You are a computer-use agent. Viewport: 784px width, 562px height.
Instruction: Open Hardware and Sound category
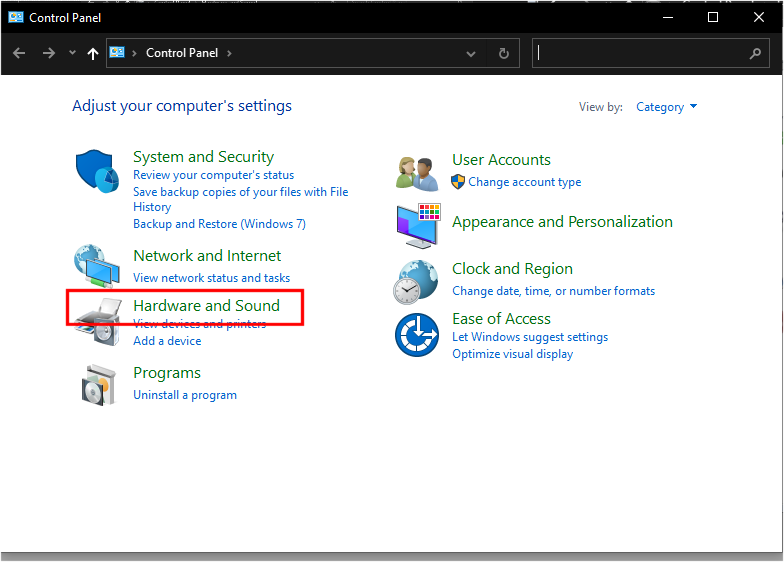(206, 306)
